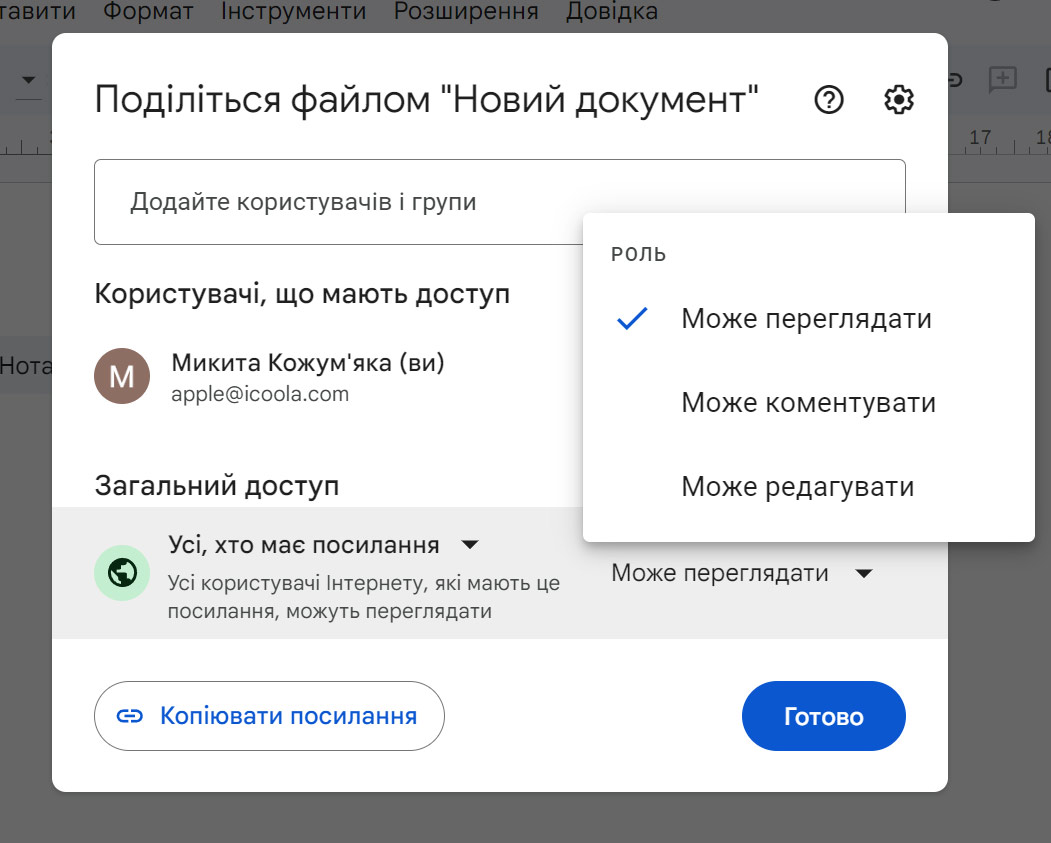The height and width of the screenshot is (843, 1051).
Task: Choose 'Може коментувати' role
Action: [808, 403]
